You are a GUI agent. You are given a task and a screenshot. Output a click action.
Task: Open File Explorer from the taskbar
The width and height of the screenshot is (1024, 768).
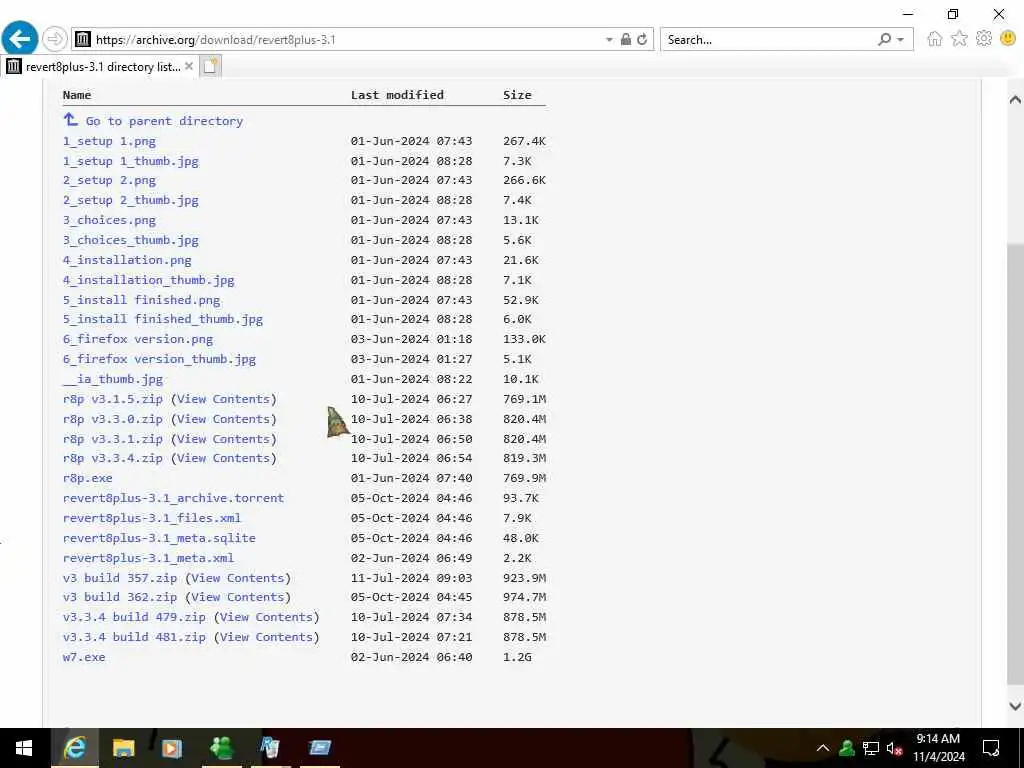pos(123,748)
